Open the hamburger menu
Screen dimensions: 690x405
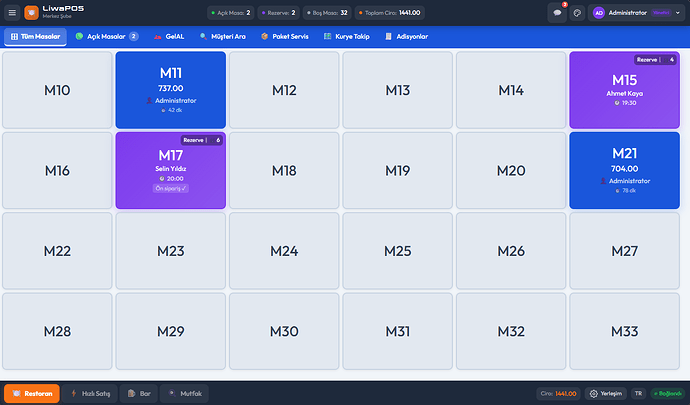[12, 13]
